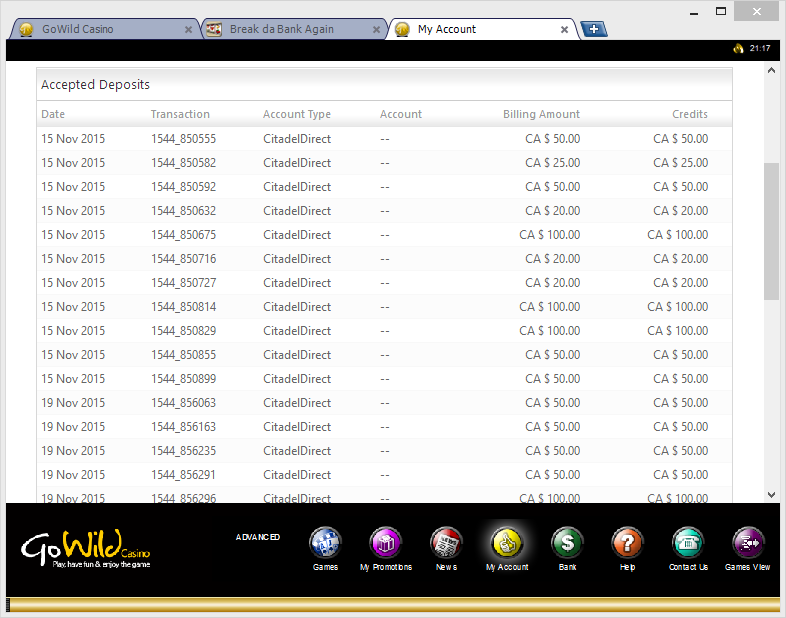
Task: Select transaction 1544_850582
Action: (183, 163)
